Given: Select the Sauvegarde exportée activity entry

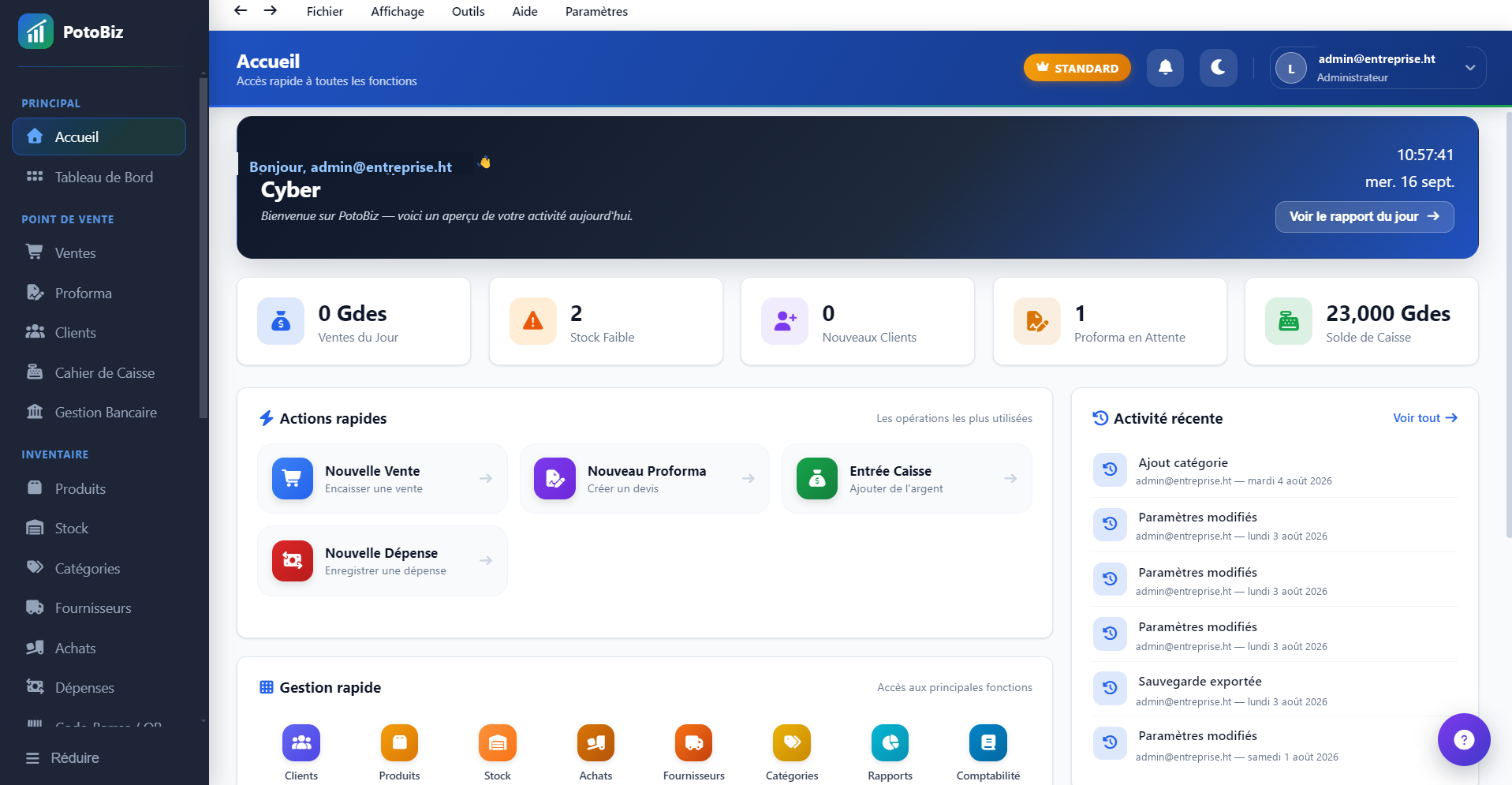Looking at the screenshot, I should click(1275, 690).
